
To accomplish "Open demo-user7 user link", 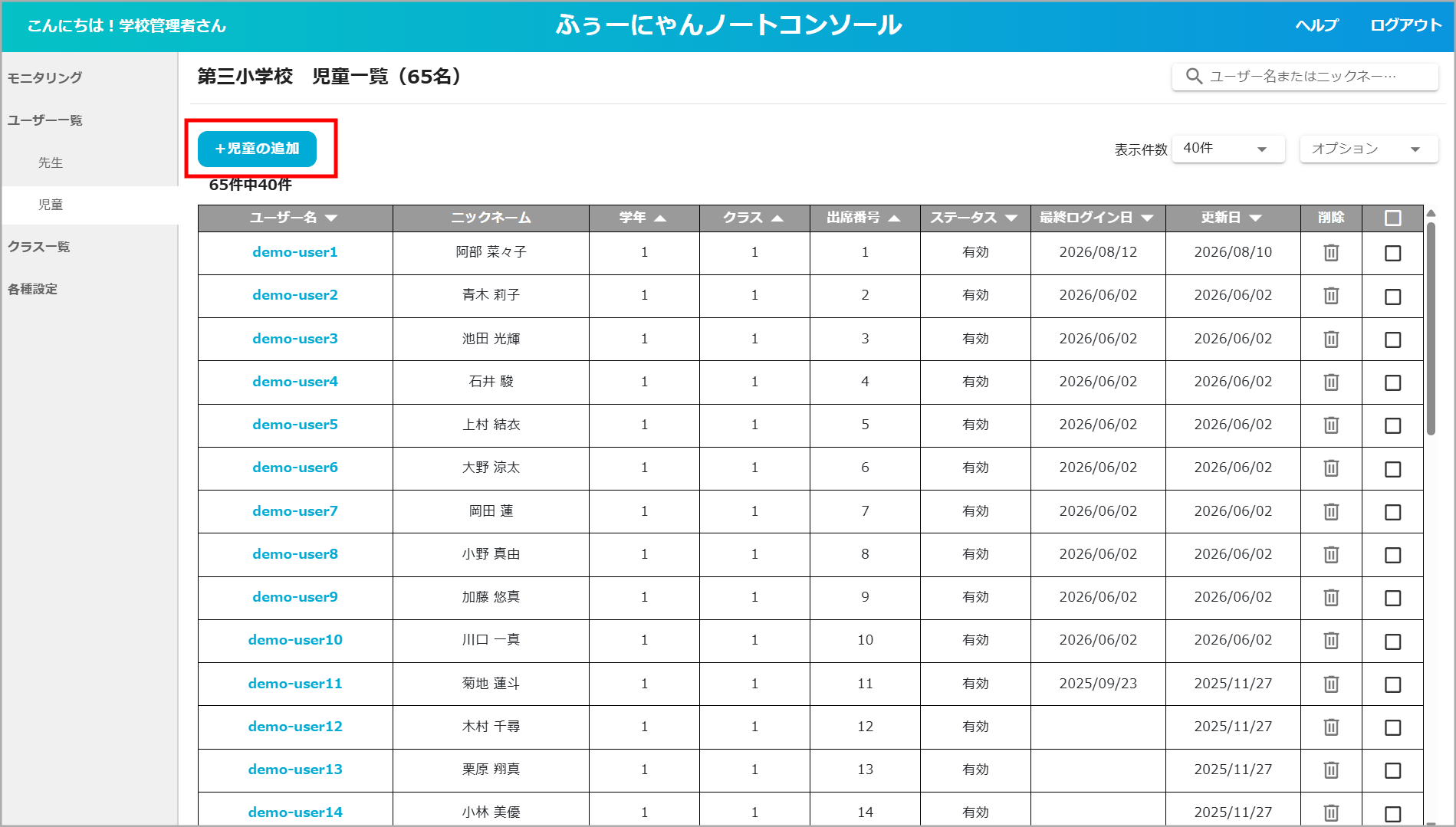I will pos(295,511).
